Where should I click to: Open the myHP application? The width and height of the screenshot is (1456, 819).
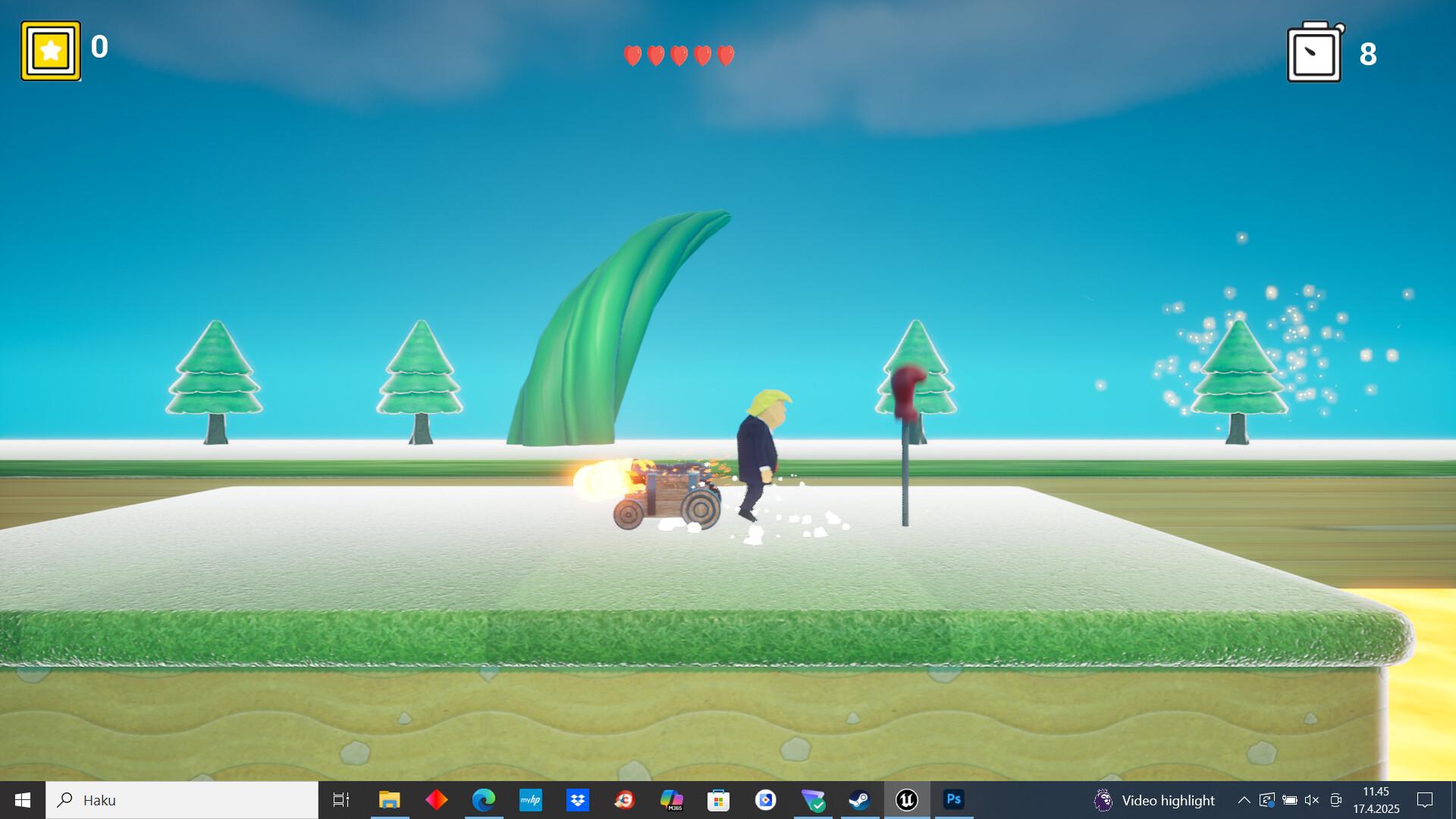point(531,800)
